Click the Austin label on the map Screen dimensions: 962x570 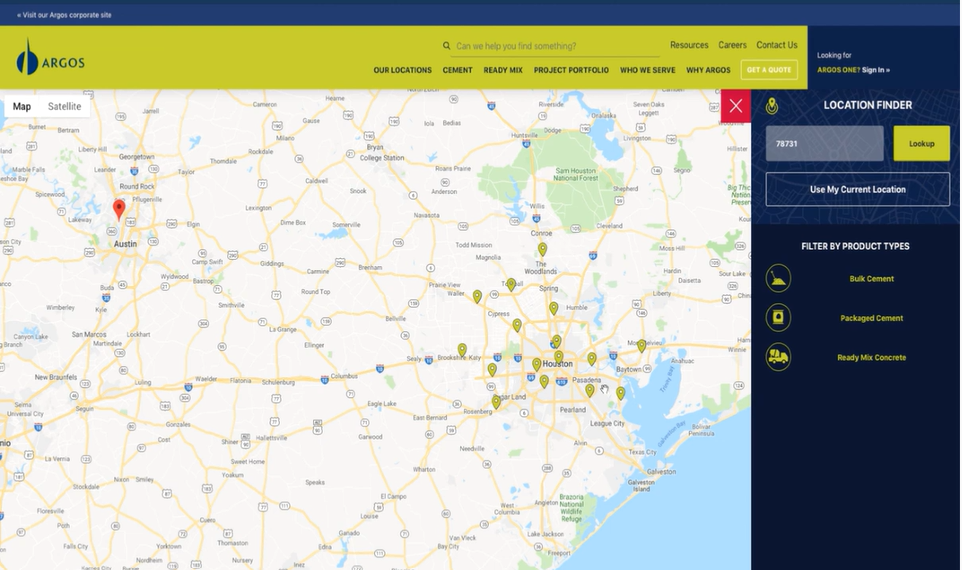point(125,244)
